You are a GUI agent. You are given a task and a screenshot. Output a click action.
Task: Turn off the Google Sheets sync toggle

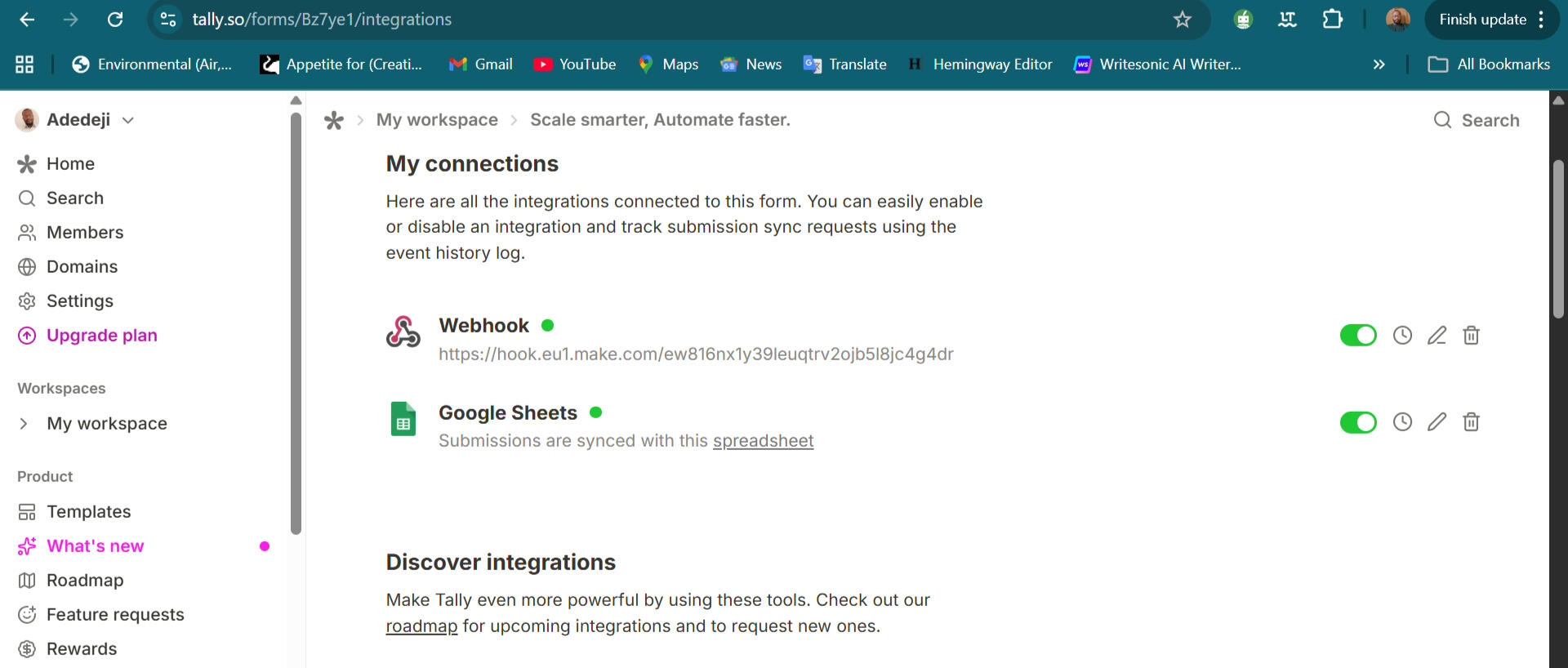click(x=1358, y=422)
